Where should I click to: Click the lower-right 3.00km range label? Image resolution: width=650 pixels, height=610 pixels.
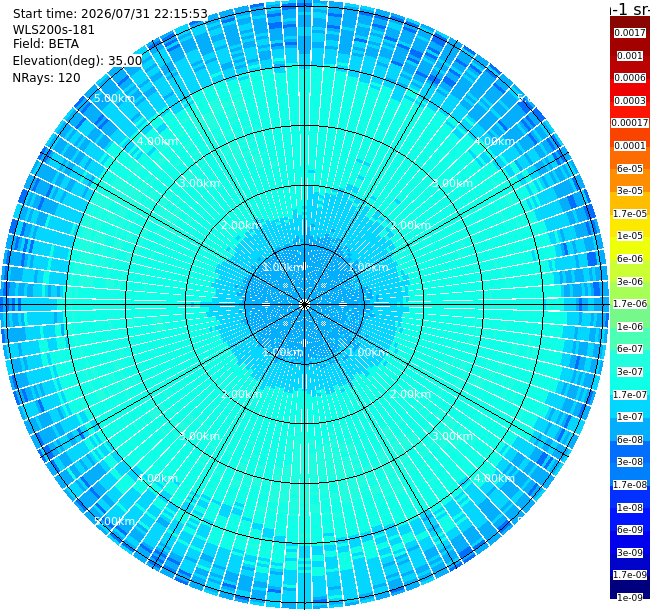[x=452, y=436]
